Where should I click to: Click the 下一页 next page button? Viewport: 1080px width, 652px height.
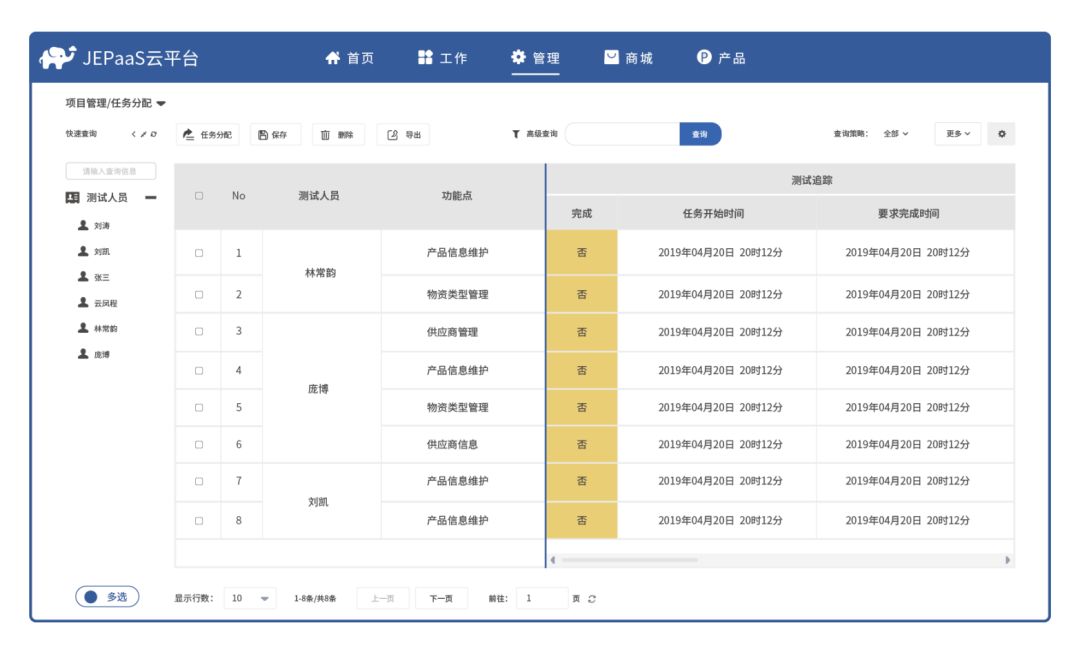[x=444, y=597]
